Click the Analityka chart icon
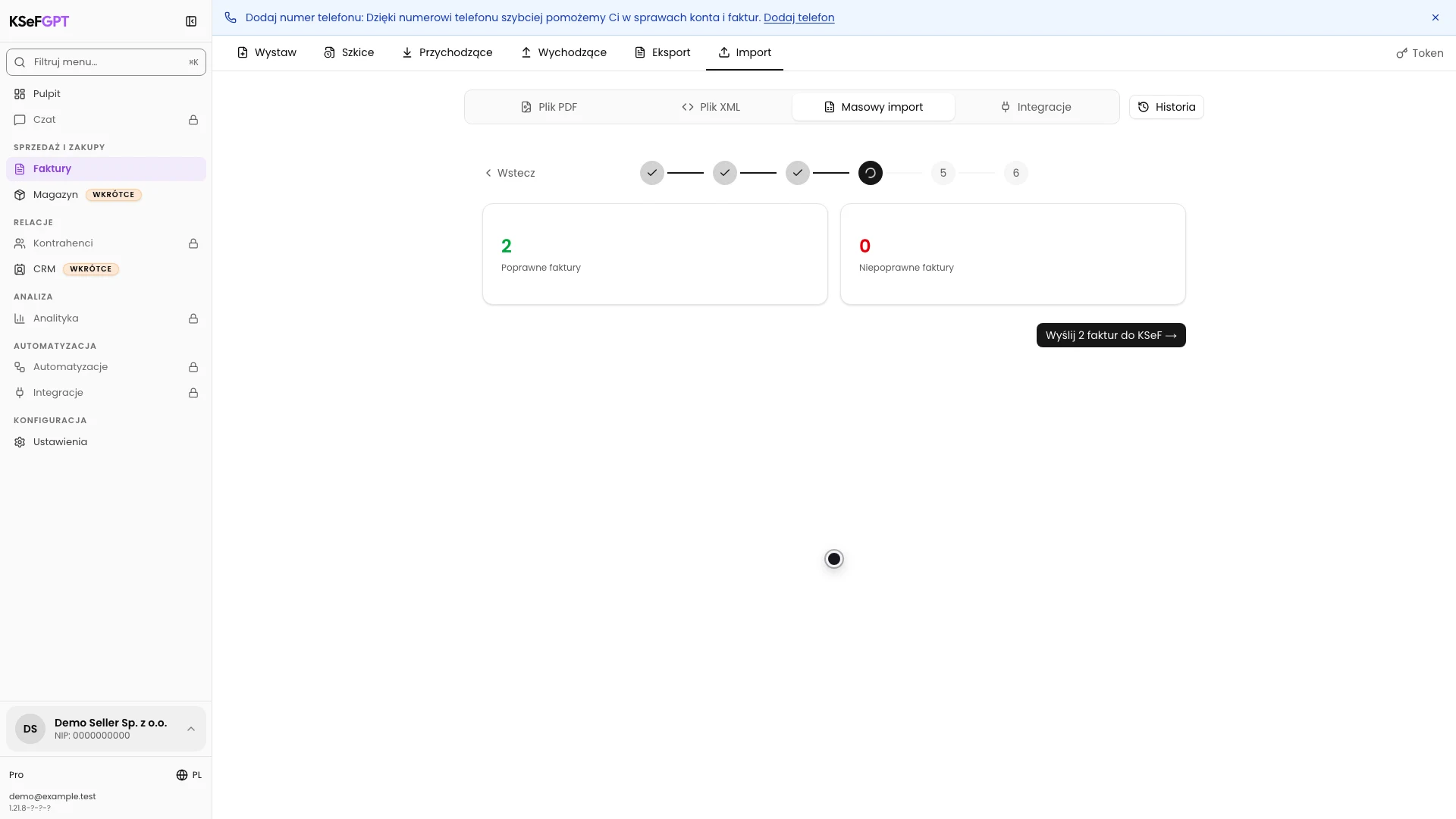Viewport: 1456px width, 819px height. [20, 318]
